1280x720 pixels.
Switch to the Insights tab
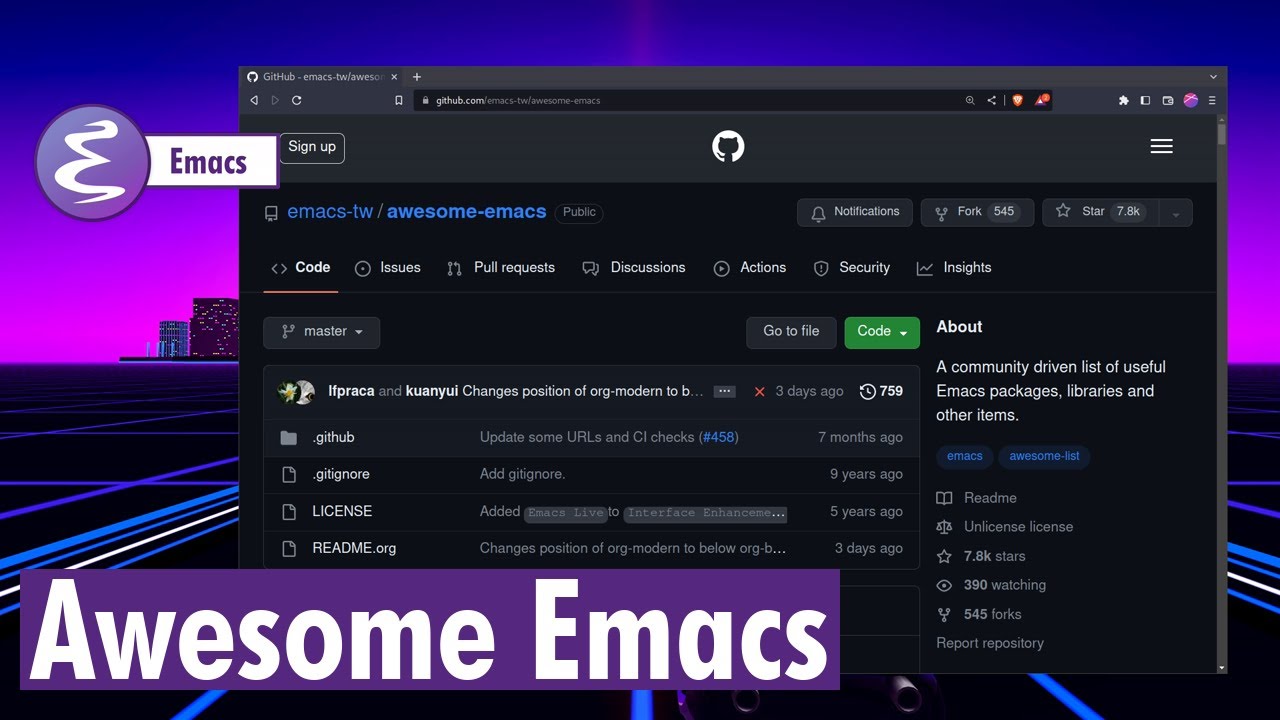(x=954, y=268)
